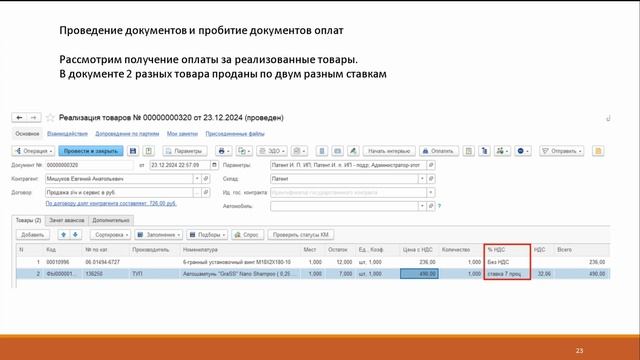This screenshot has height=360, width=640.
Task: Select the Товары (2) tab
Action: point(29,220)
